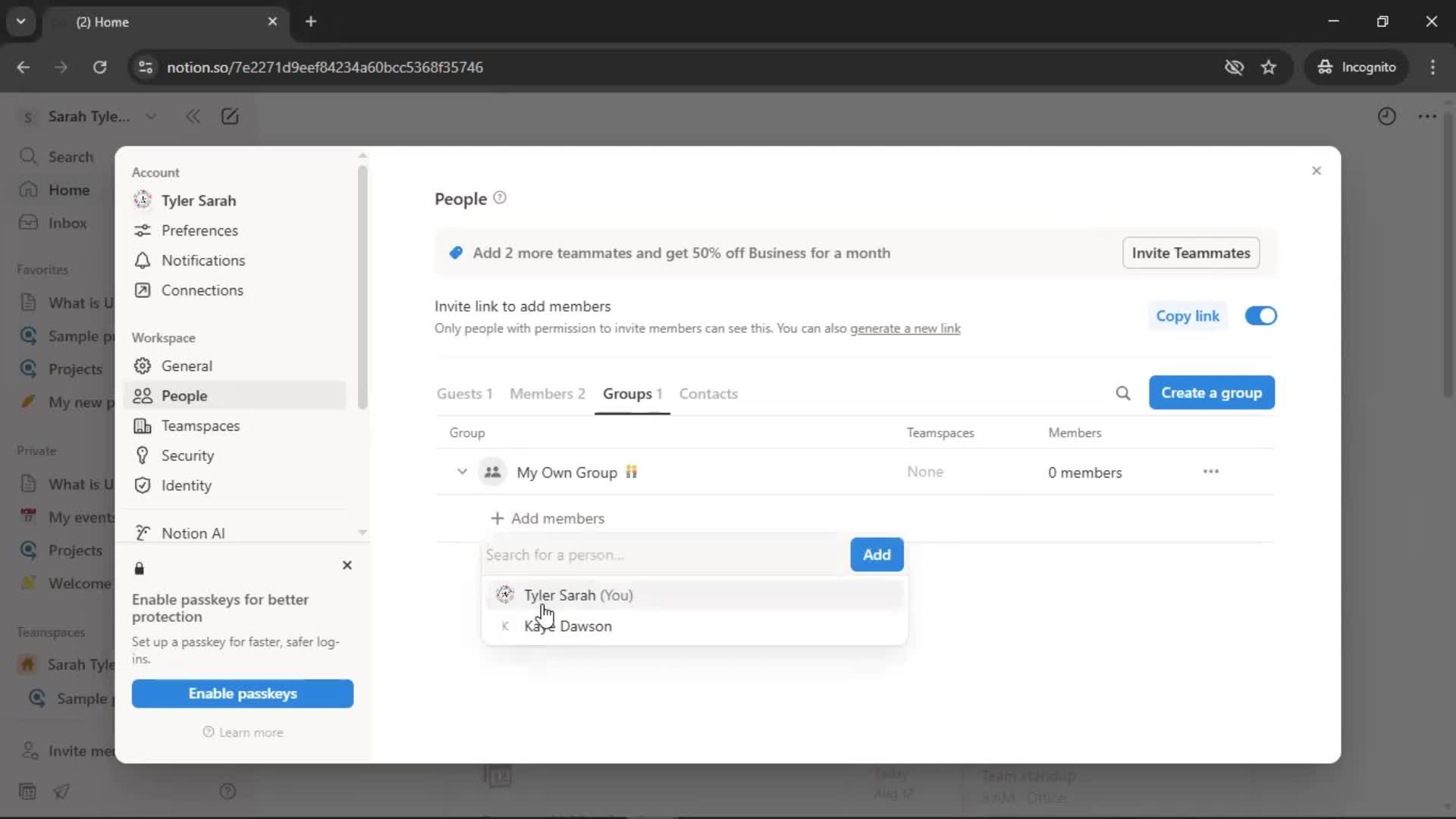Open the rocket icon at sidebar bottom
Screen dimensions: 1456x819
click(x=62, y=792)
